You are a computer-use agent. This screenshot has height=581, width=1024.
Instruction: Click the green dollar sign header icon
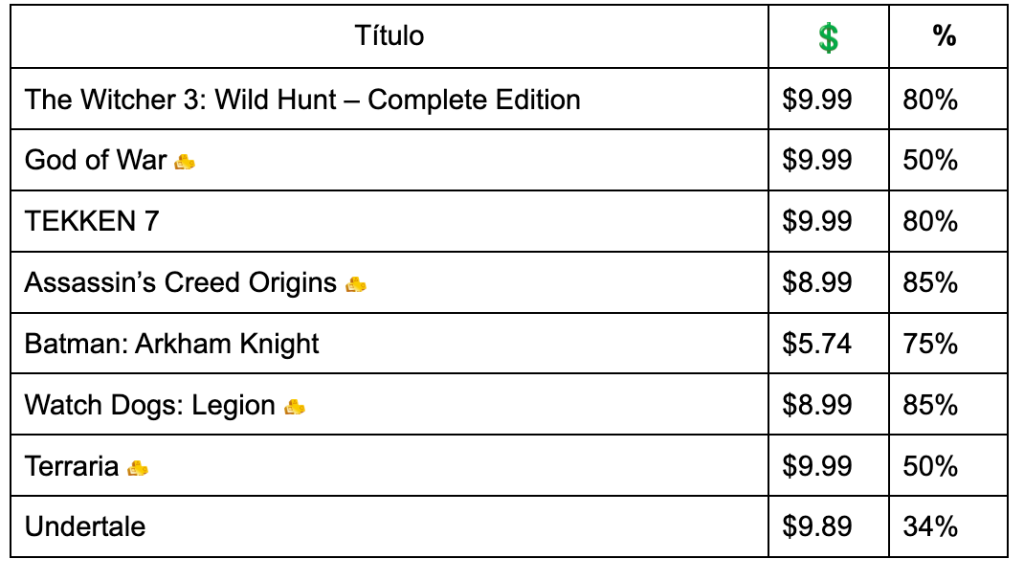pos(828,38)
